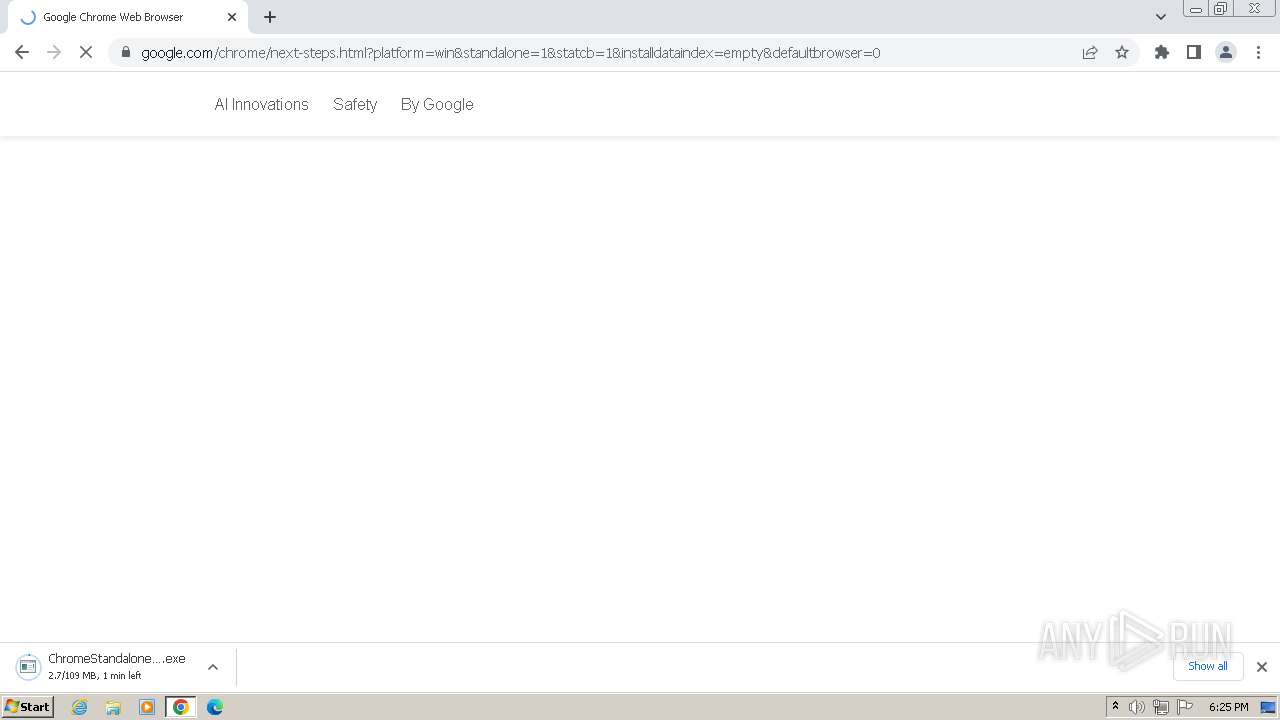
Task: Open the profile avatar menu
Action: coord(1226,52)
